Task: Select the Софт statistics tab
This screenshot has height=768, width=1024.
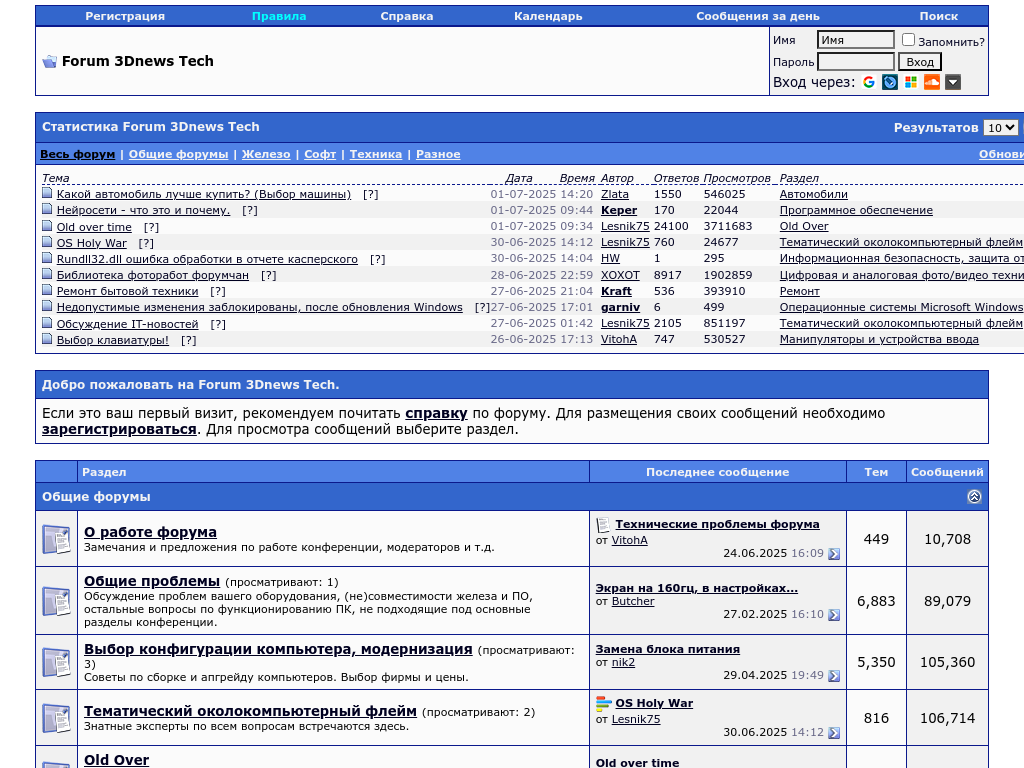Action: 320,154
